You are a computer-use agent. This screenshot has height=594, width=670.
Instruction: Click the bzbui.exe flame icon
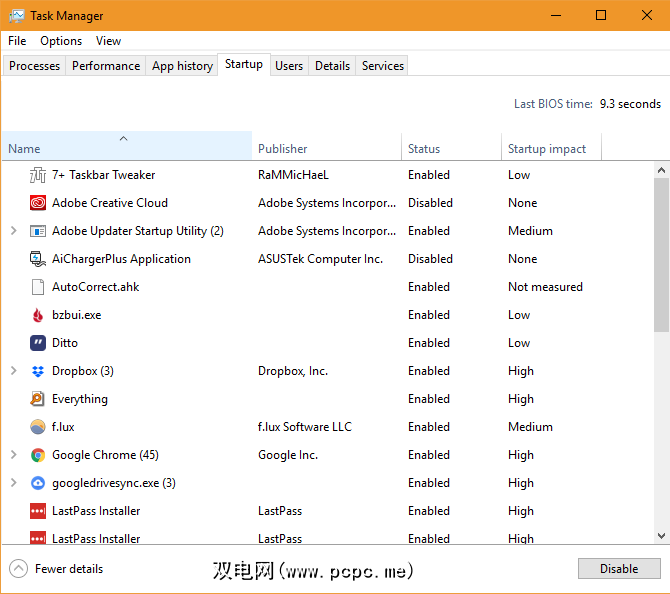click(x=38, y=315)
